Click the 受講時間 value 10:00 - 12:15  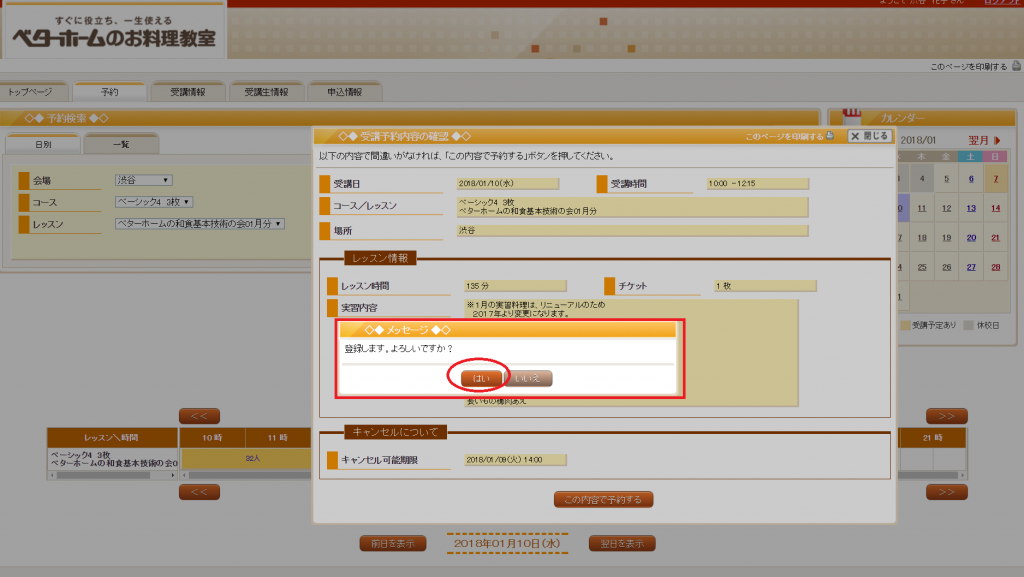(758, 184)
